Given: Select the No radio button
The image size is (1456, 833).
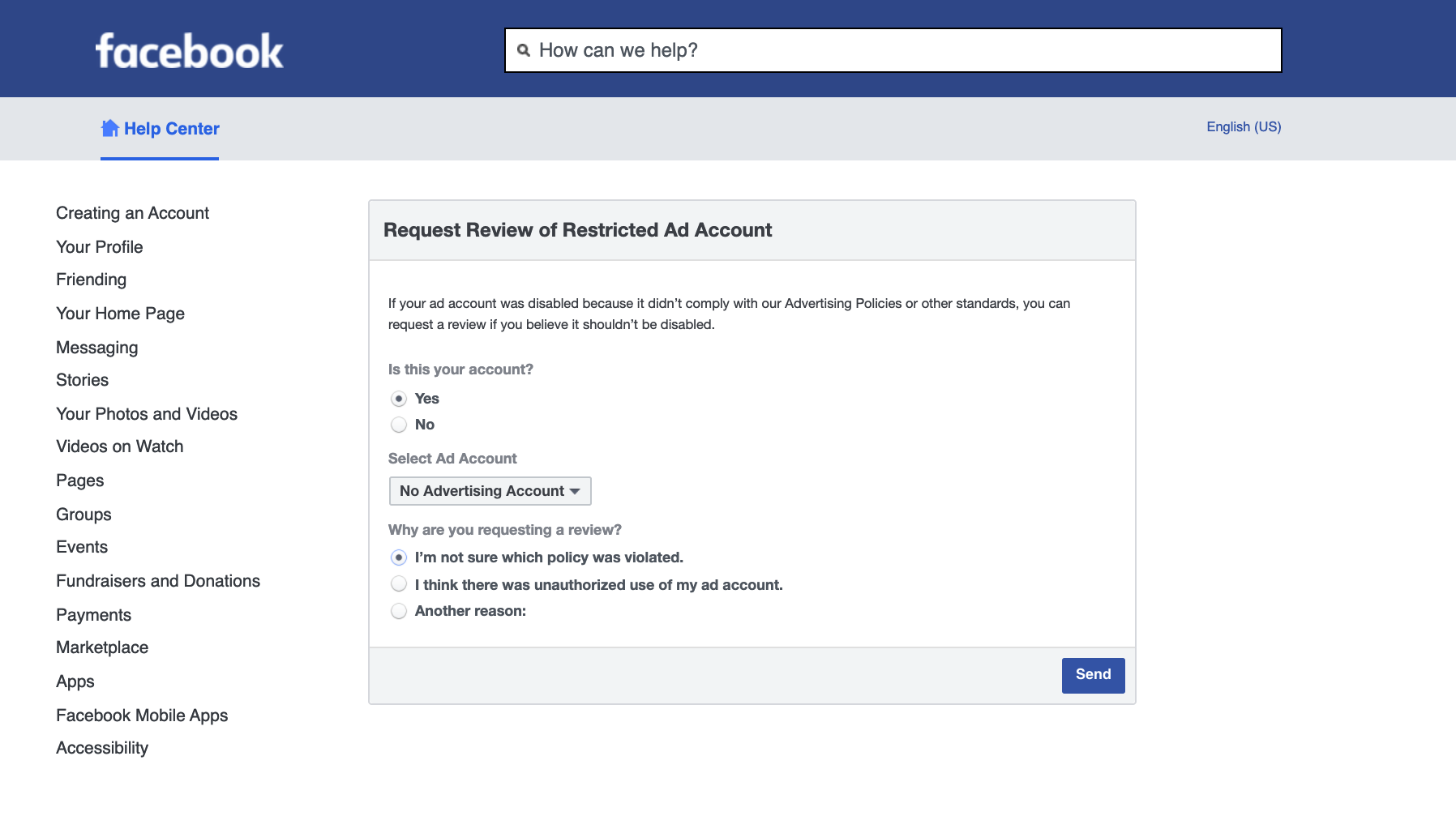Looking at the screenshot, I should (x=399, y=425).
